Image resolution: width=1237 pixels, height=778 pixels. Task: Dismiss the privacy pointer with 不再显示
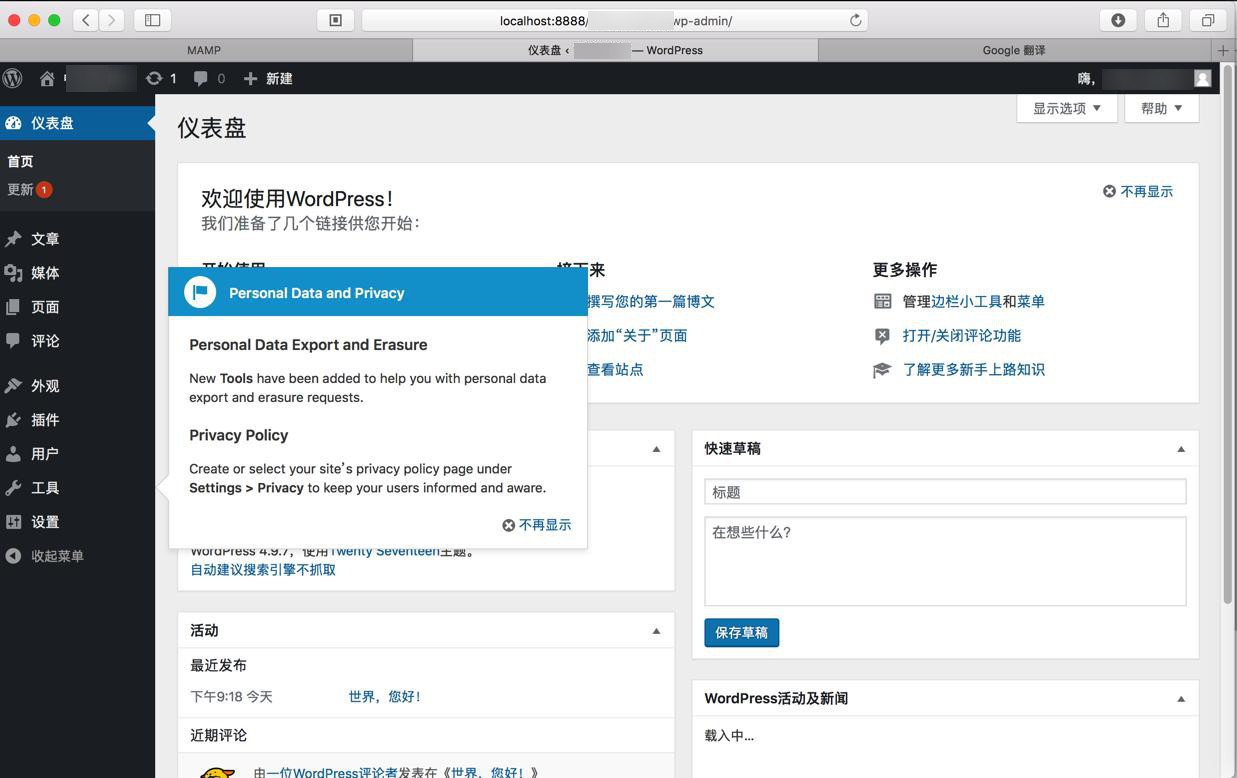point(537,525)
